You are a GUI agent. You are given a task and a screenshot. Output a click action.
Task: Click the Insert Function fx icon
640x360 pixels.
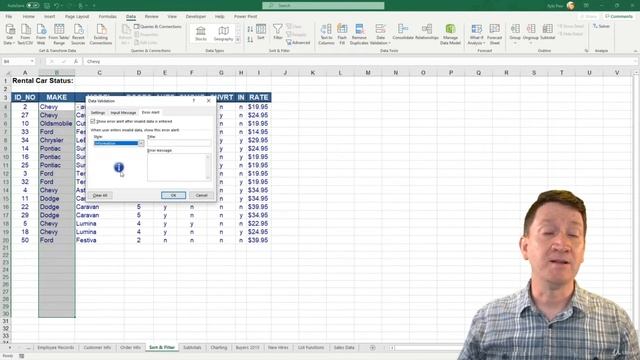click(76, 61)
